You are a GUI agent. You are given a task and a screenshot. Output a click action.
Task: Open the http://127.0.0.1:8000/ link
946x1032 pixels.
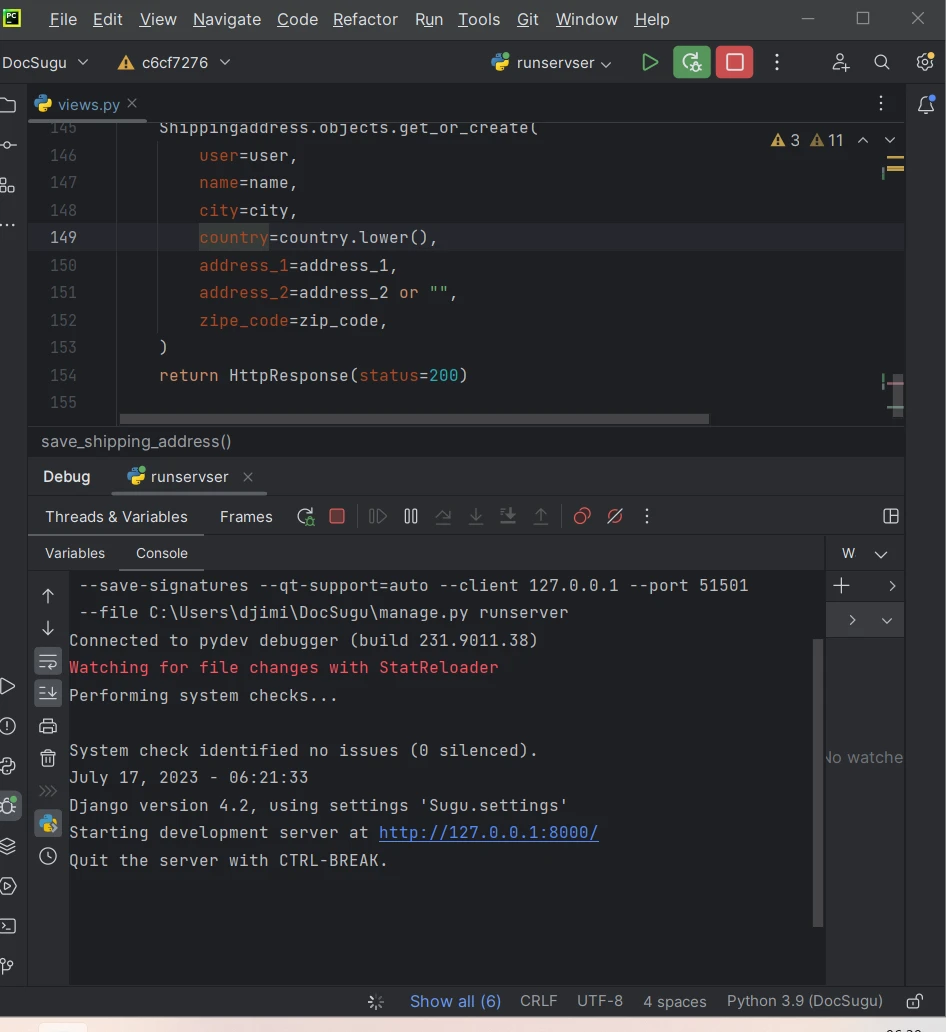[x=488, y=832]
